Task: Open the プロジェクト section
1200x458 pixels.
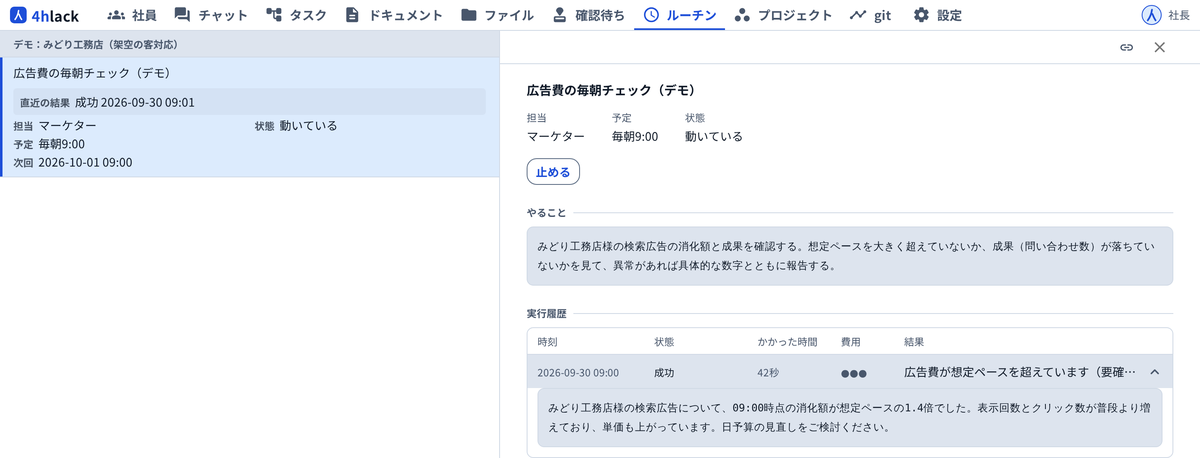Action: 783,15
